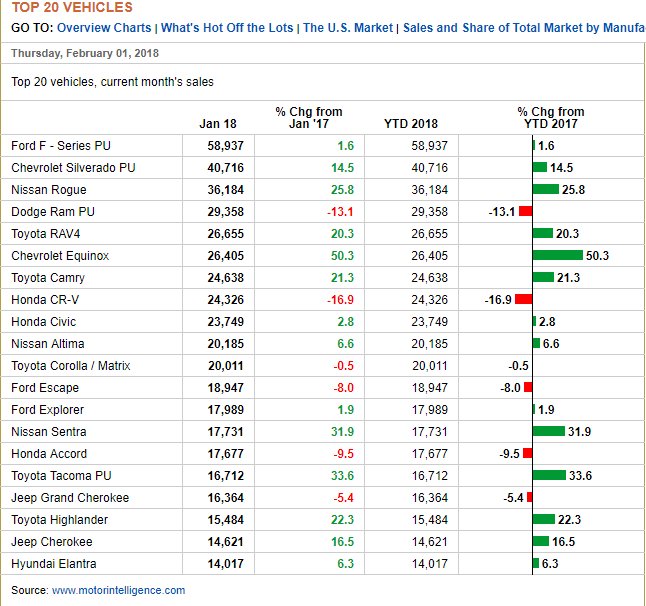Screen dimensions: 646x606
Task: Click the green 33.6 bar for Toyota Tacoma
Action: (x=549, y=475)
